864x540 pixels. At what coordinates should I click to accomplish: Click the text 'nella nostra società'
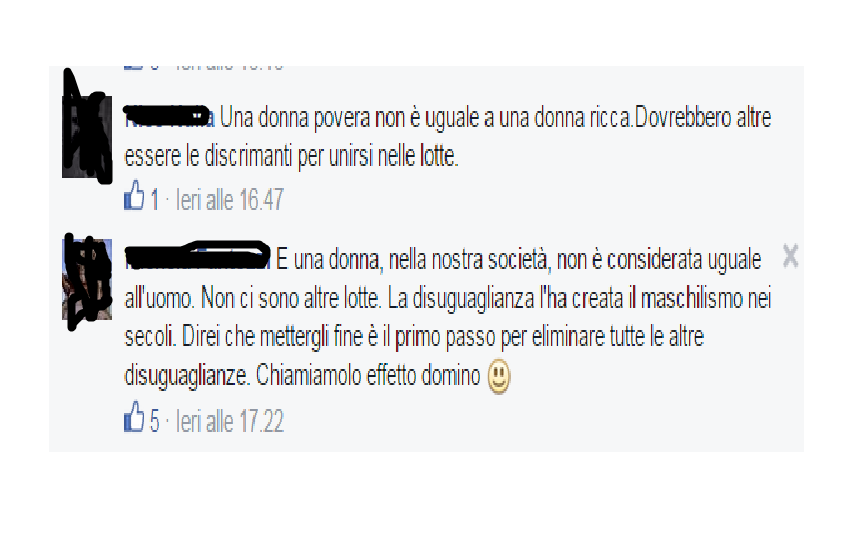point(469,259)
